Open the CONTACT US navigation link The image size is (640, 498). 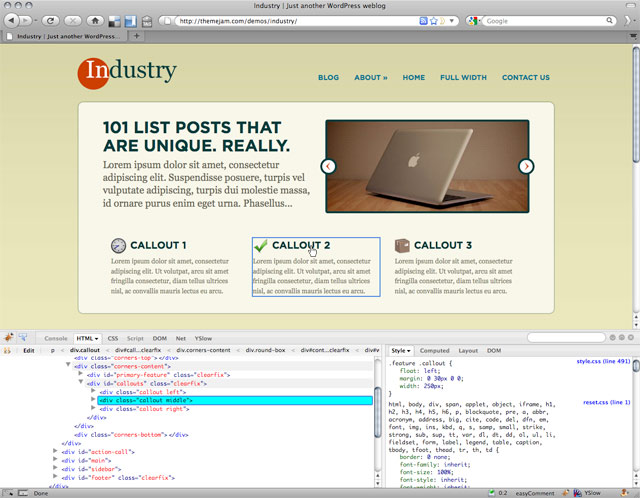[x=526, y=78]
